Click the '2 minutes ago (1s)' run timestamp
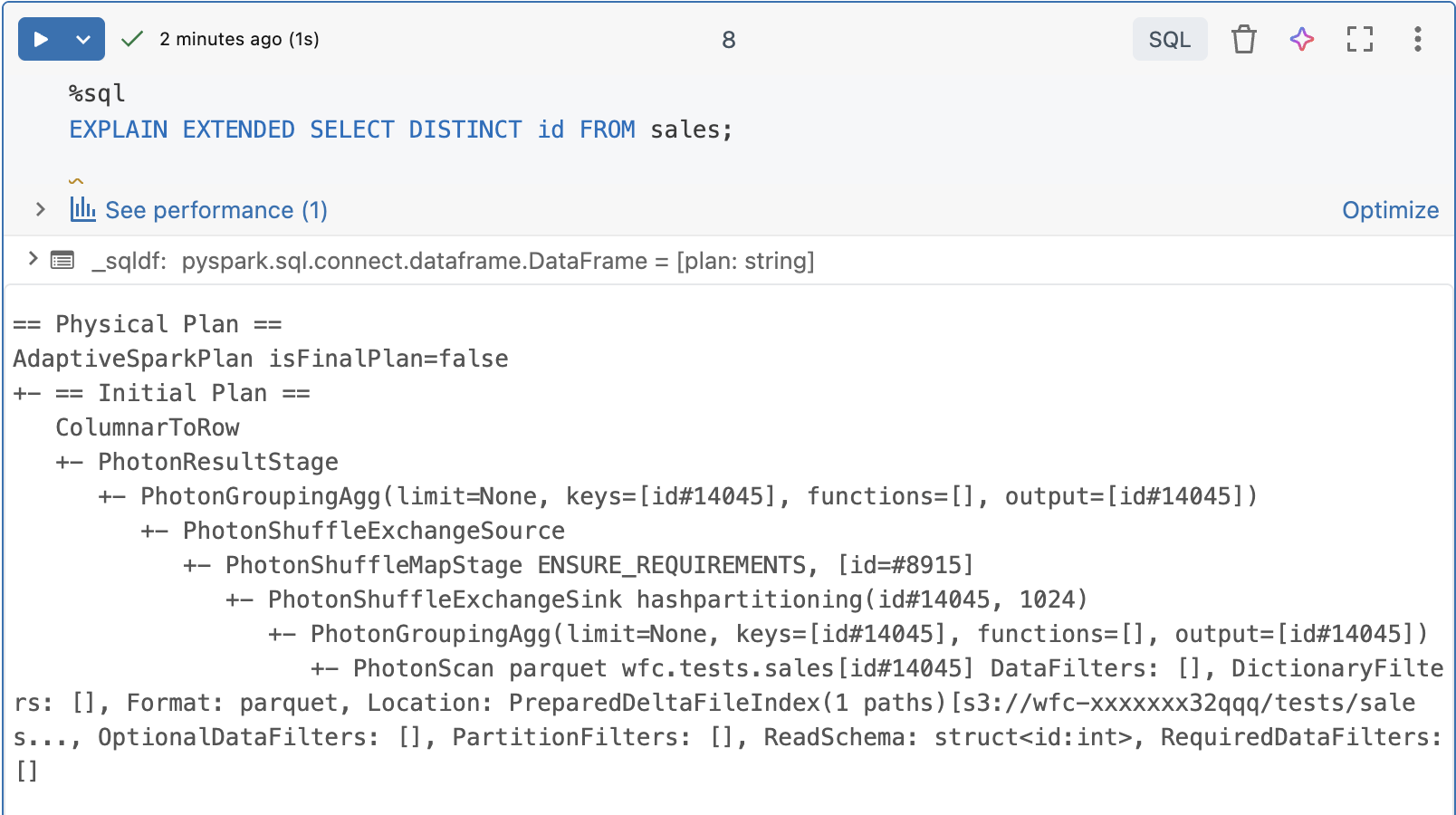The height and width of the screenshot is (815, 1456). (x=239, y=39)
